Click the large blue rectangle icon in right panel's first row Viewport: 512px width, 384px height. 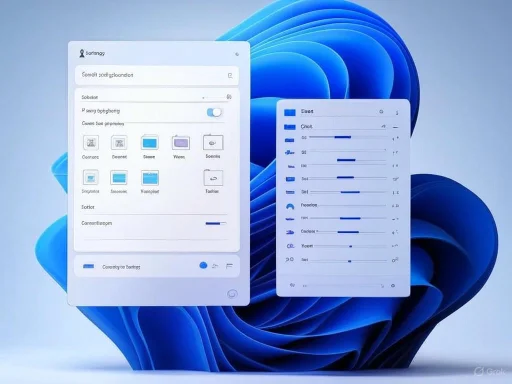(290, 112)
